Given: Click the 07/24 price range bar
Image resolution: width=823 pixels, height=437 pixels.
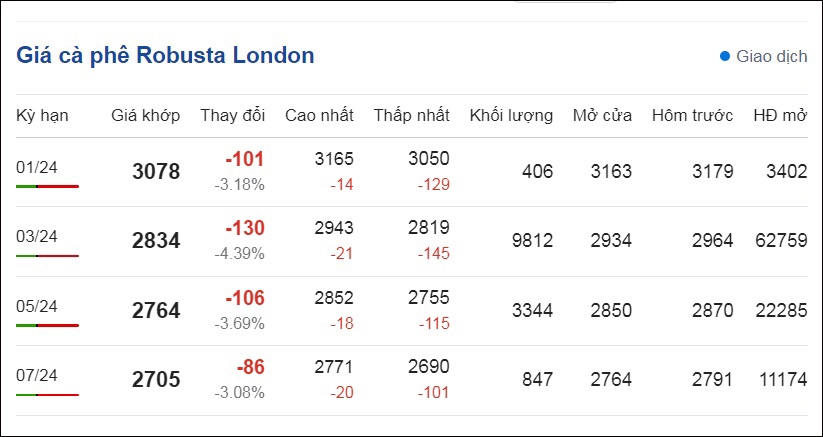Looking at the screenshot, I should tap(47, 395).
